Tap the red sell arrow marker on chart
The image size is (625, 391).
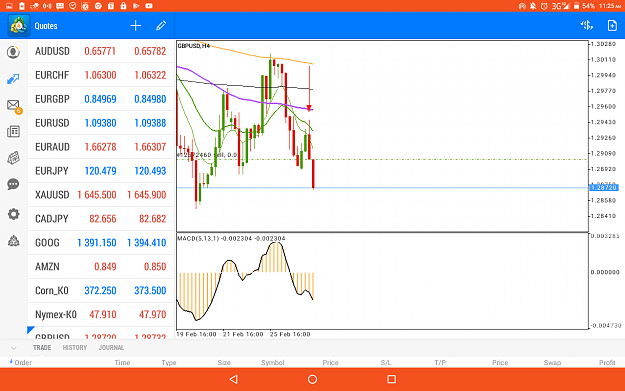point(309,88)
